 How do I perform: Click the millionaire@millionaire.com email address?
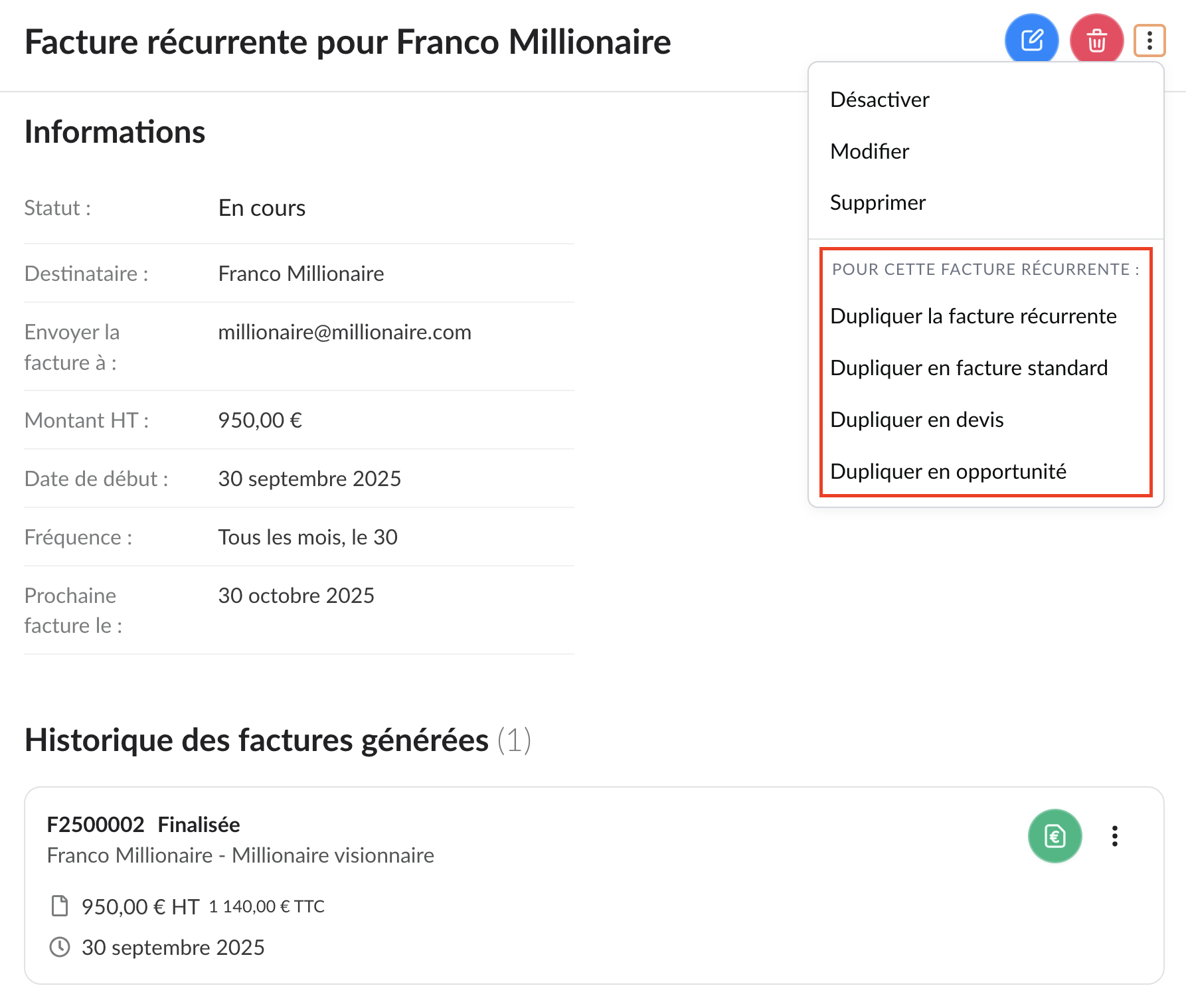click(x=345, y=332)
